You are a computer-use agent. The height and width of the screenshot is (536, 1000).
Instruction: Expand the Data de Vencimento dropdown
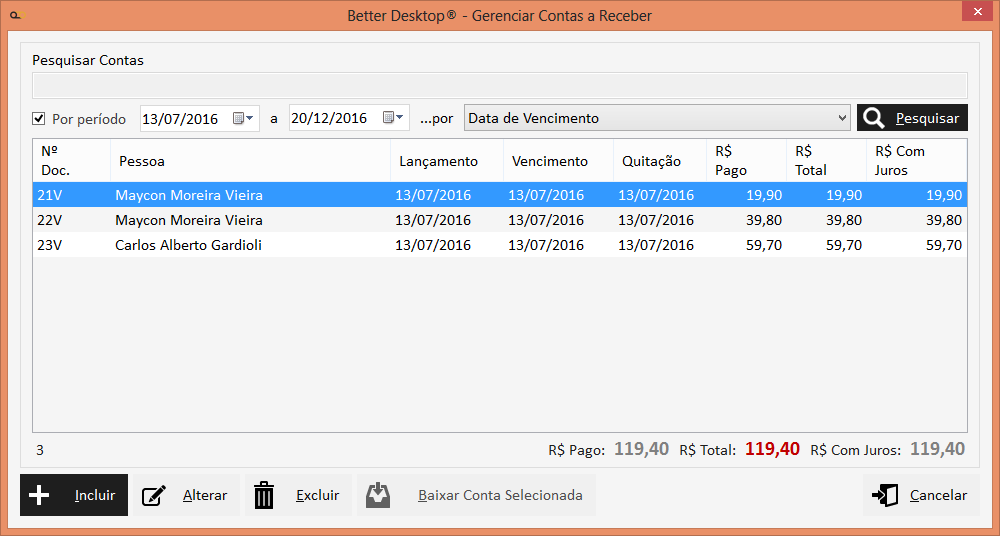tap(841, 118)
